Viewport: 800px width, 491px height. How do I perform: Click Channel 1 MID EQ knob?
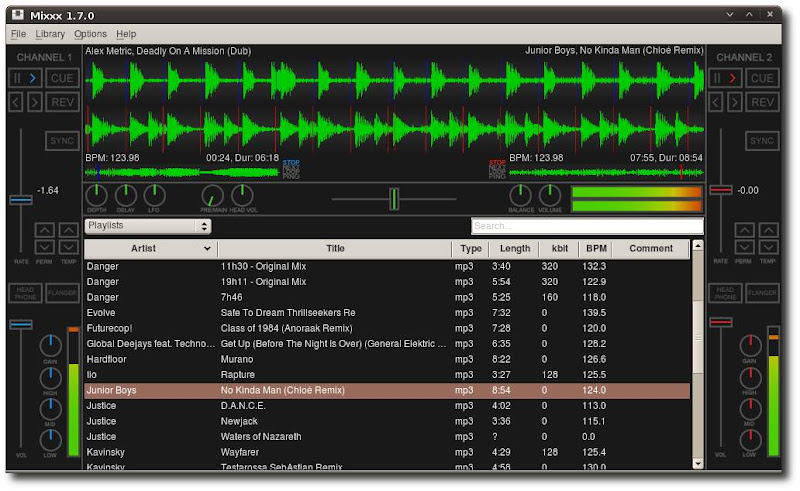[x=51, y=409]
